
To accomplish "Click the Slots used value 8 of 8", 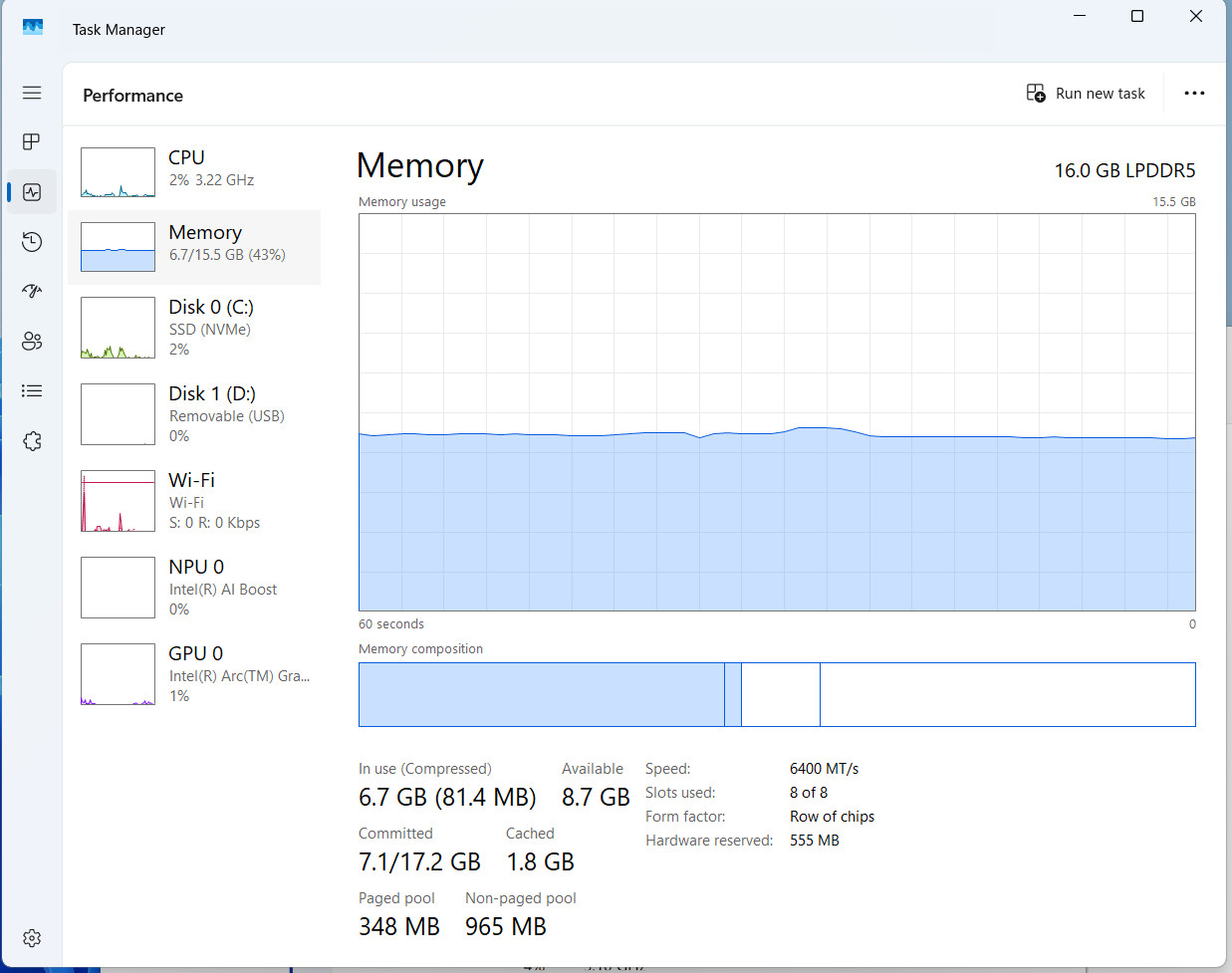I will tap(809, 793).
